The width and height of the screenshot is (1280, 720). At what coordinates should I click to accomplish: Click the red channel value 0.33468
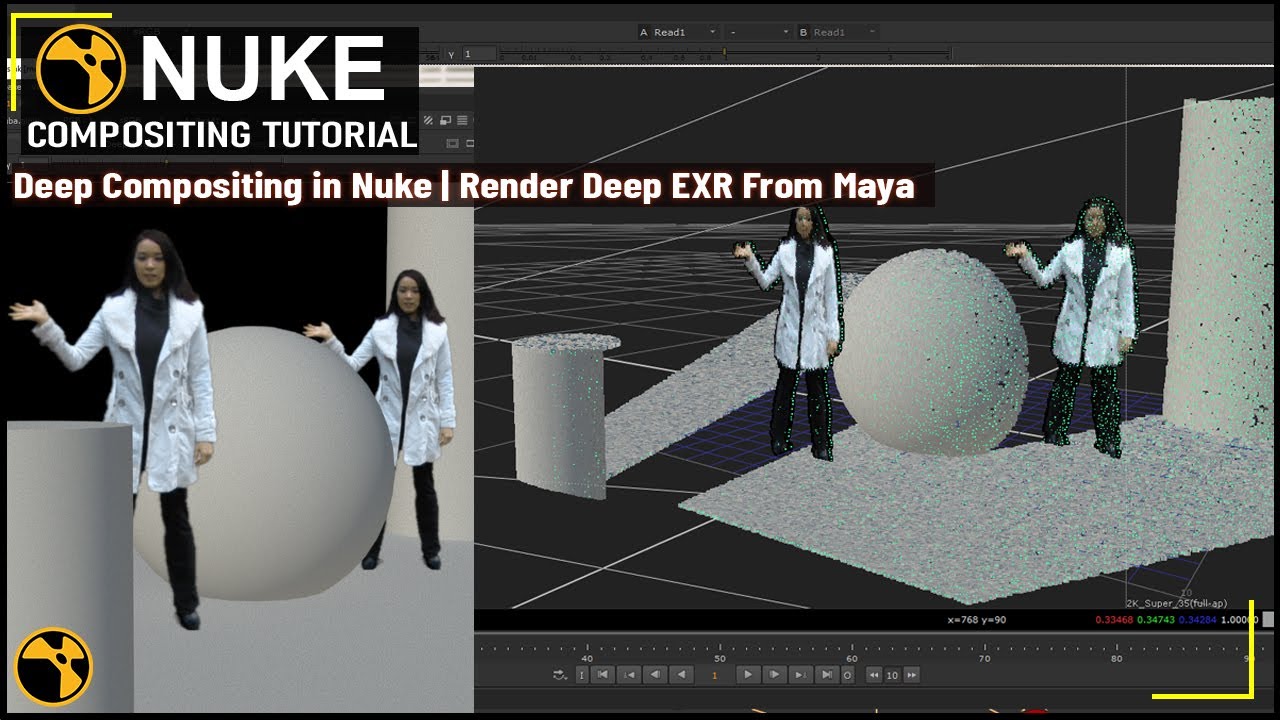(1115, 619)
